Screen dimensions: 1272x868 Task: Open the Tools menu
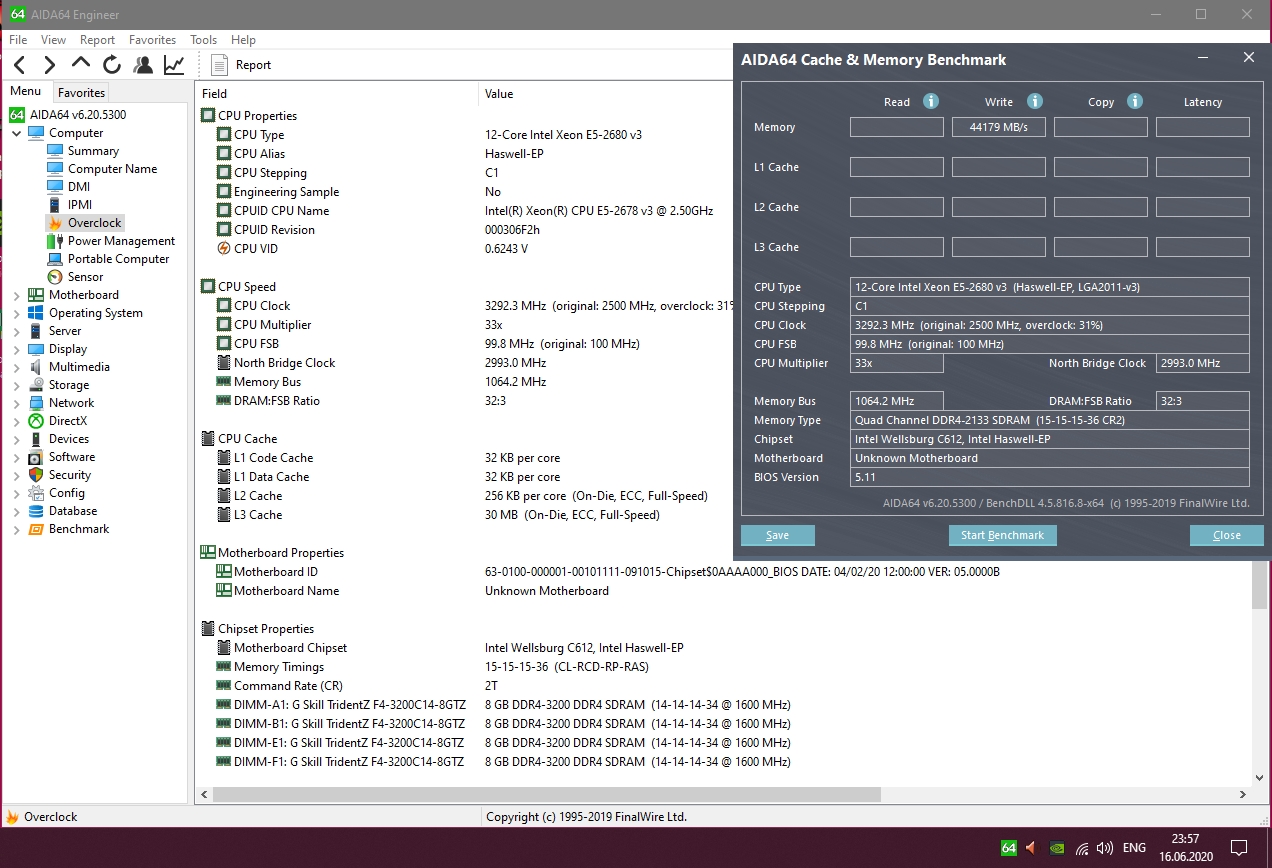(203, 40)
